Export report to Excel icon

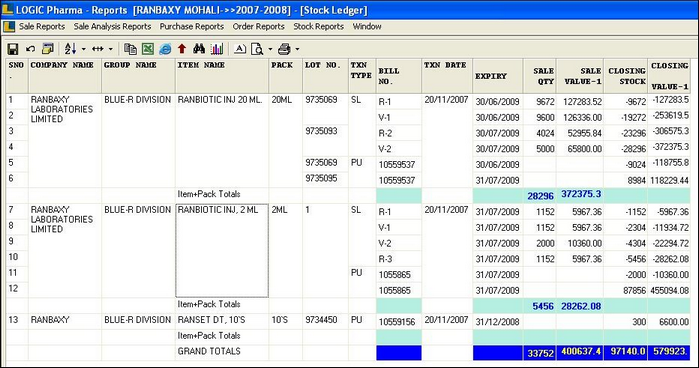148,49
